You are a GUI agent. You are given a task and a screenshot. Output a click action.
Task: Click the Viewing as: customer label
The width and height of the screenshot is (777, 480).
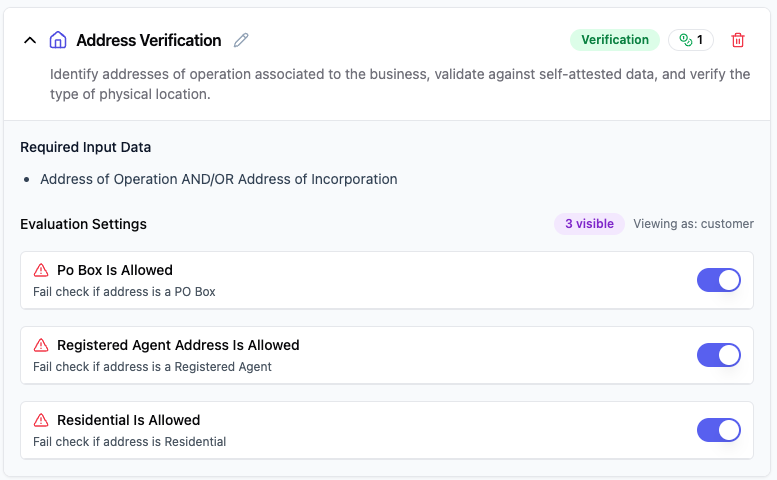tap(693, 224)
